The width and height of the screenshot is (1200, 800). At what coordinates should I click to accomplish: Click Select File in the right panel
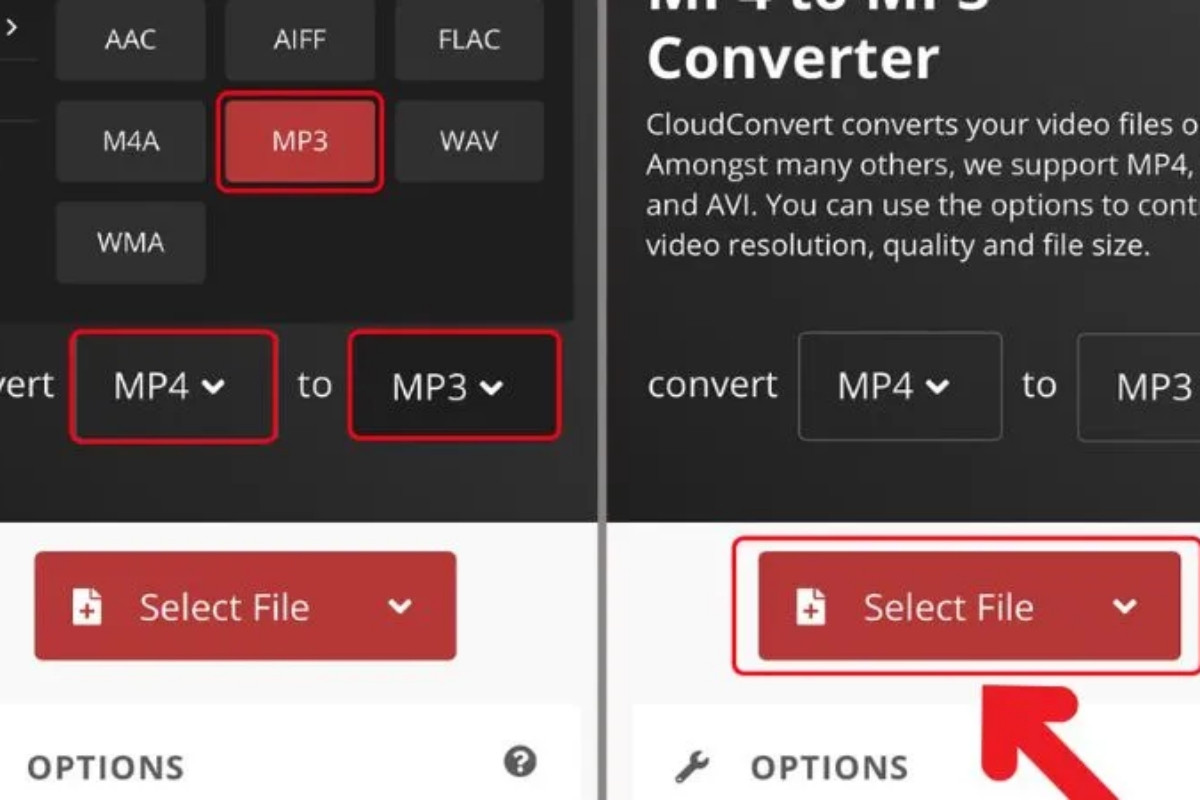click(969, 606)
